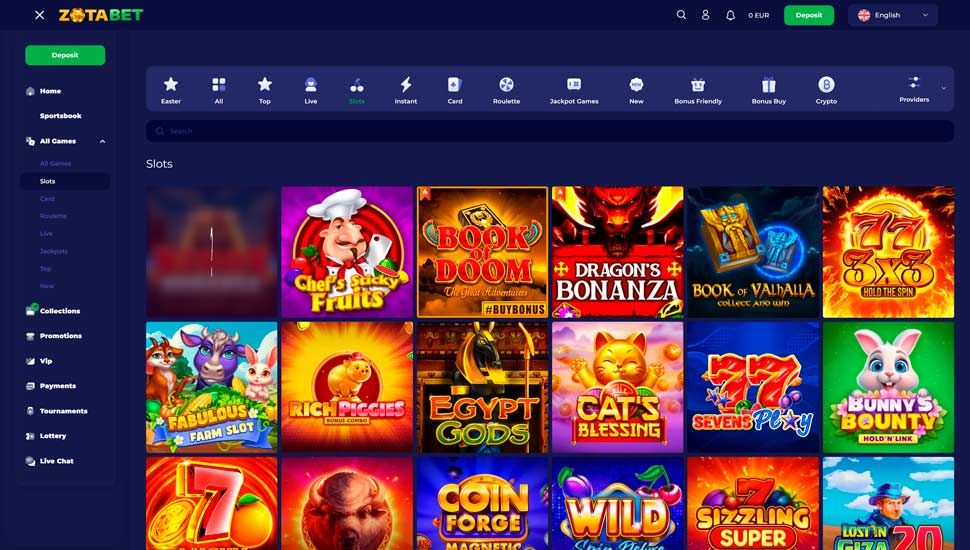The height and width of the screenshot is (550, 970).
Task: Open Egypt Gods game
Action: point(482,387)
